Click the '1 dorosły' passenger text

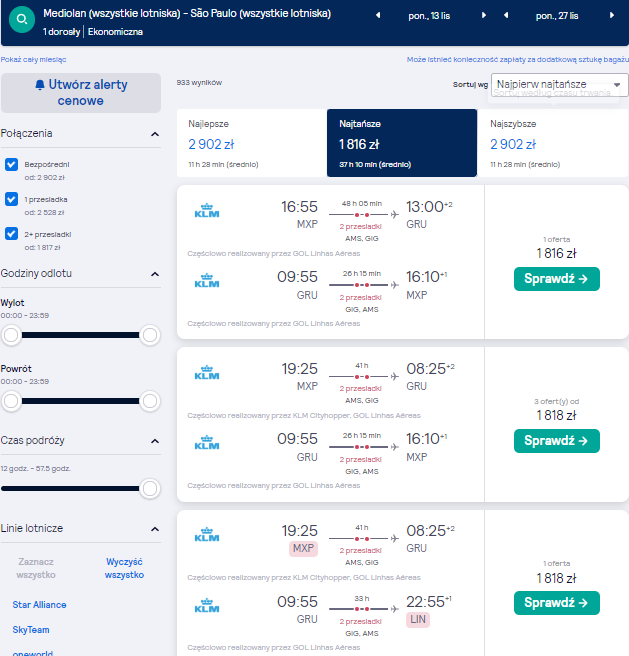pyautogui.click(x=62, y=32)
